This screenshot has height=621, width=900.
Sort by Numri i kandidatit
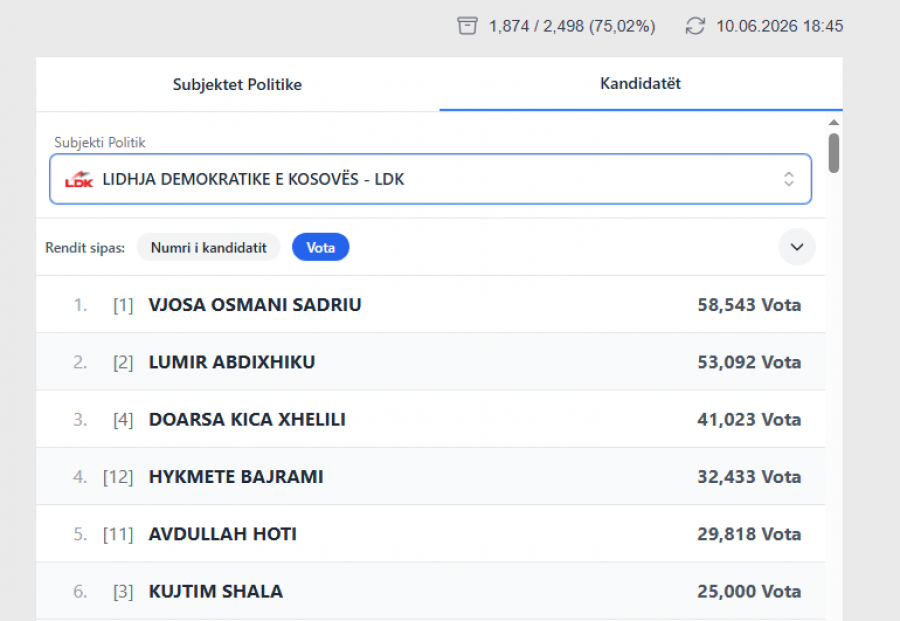click(x=208, y=247)
